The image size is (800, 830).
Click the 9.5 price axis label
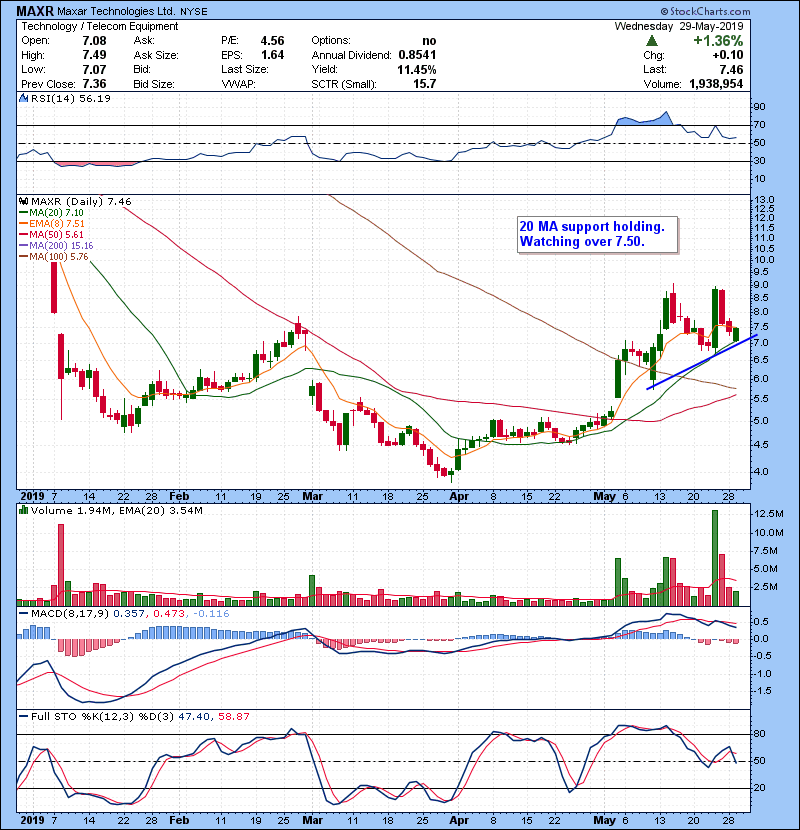(x=761, y=272)
